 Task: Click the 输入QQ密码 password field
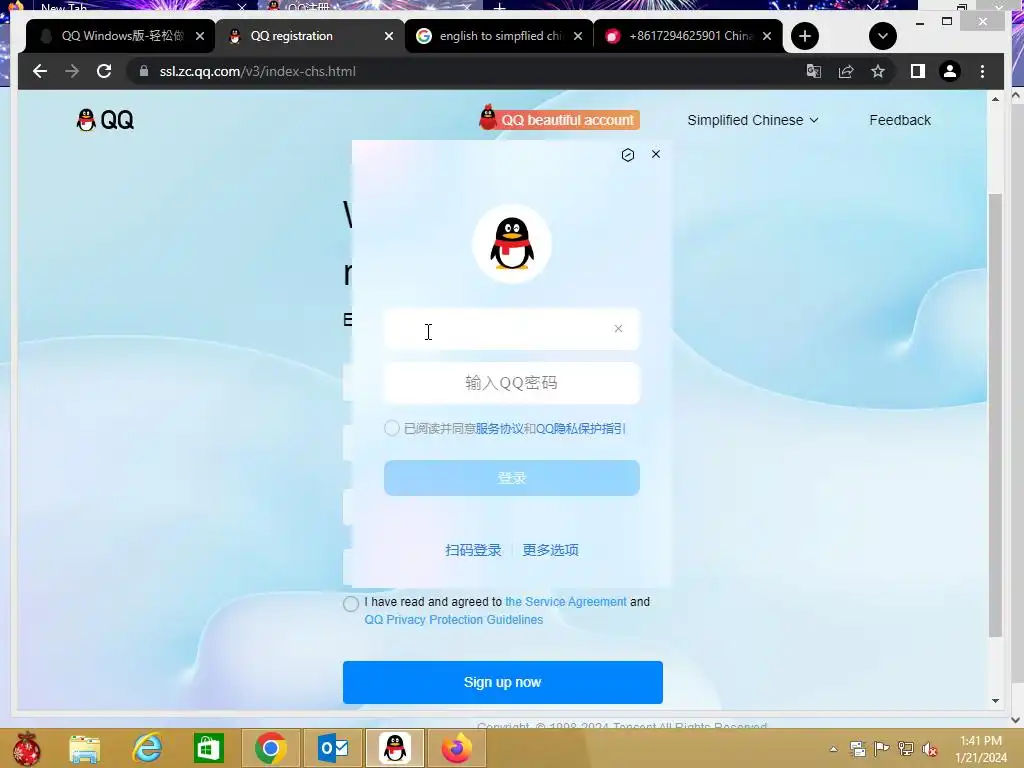point(511,383)
